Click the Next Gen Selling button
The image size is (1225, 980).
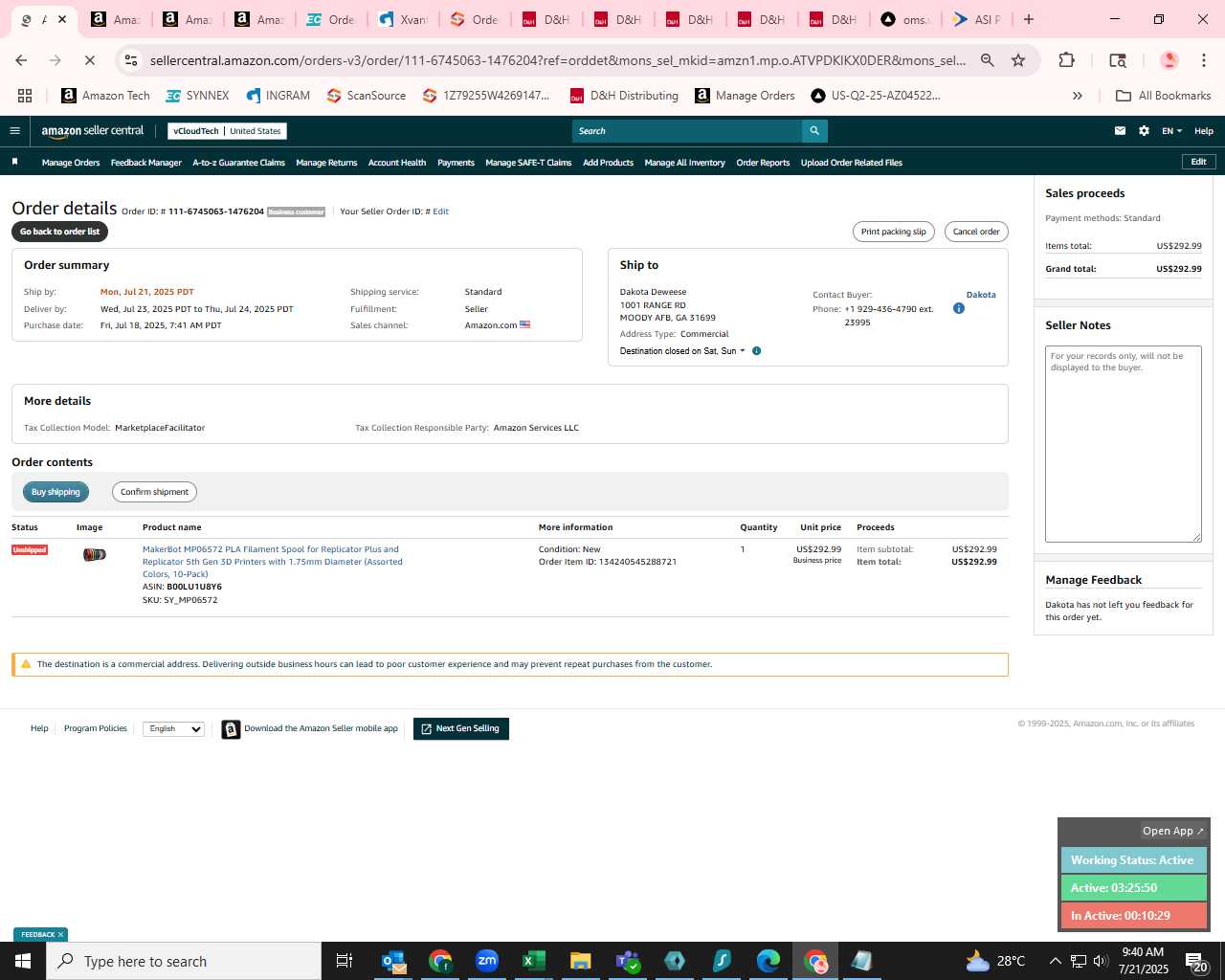460,729
